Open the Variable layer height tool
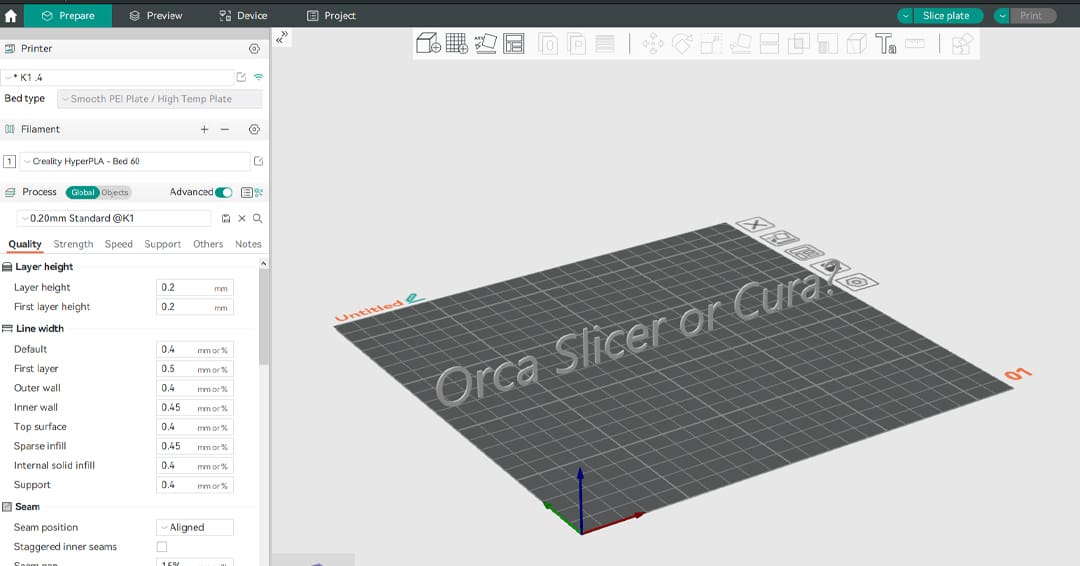Image resolution: width=1080 pixels, height=566 pixels. [x=605, y=44]
